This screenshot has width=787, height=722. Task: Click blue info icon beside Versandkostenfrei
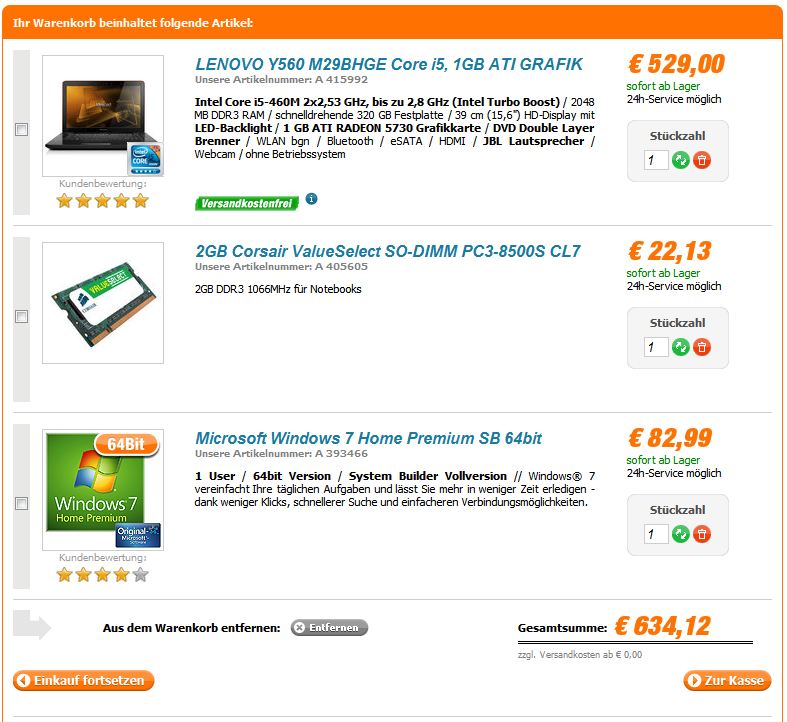tap(311, 199)
